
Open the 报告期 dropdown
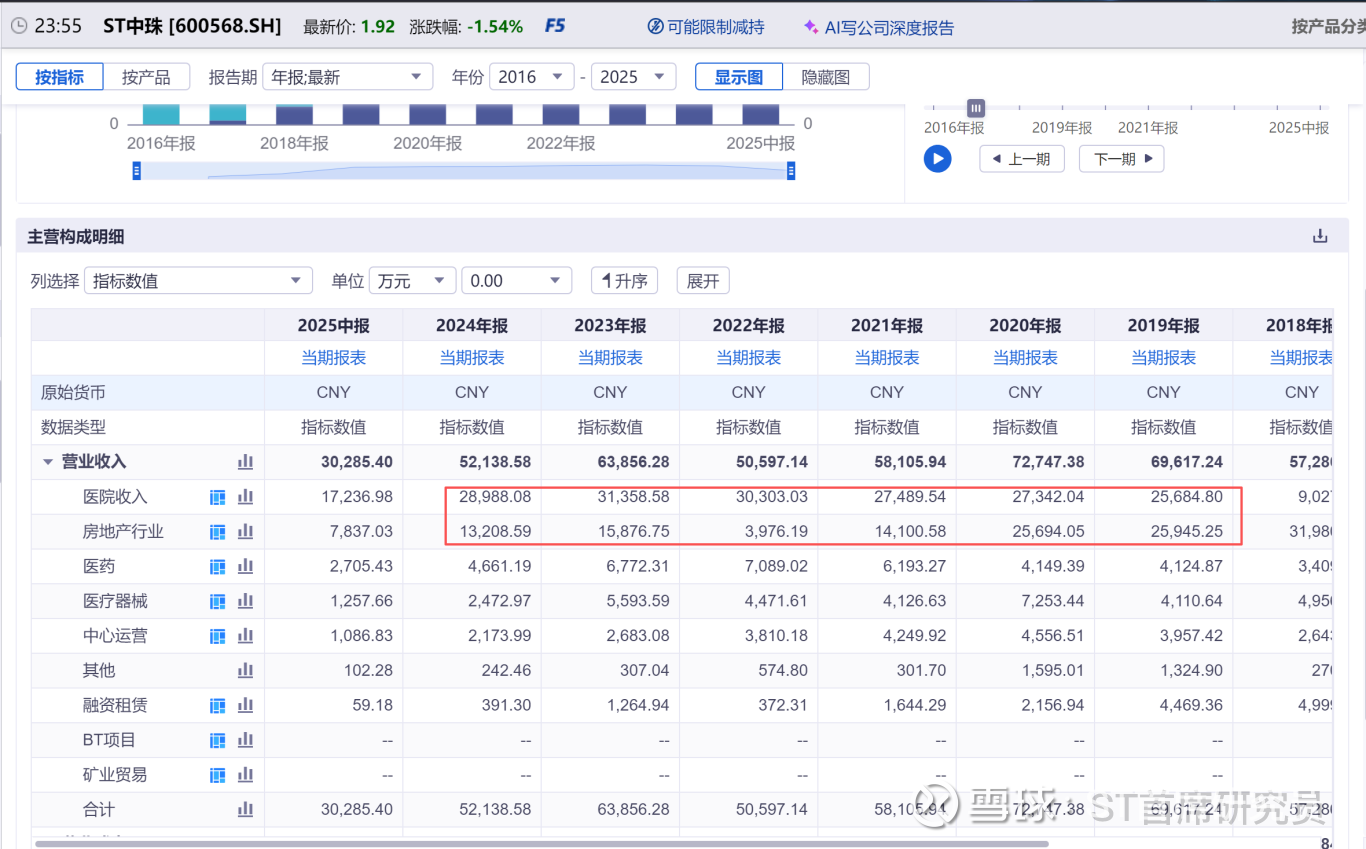[346, 77]
